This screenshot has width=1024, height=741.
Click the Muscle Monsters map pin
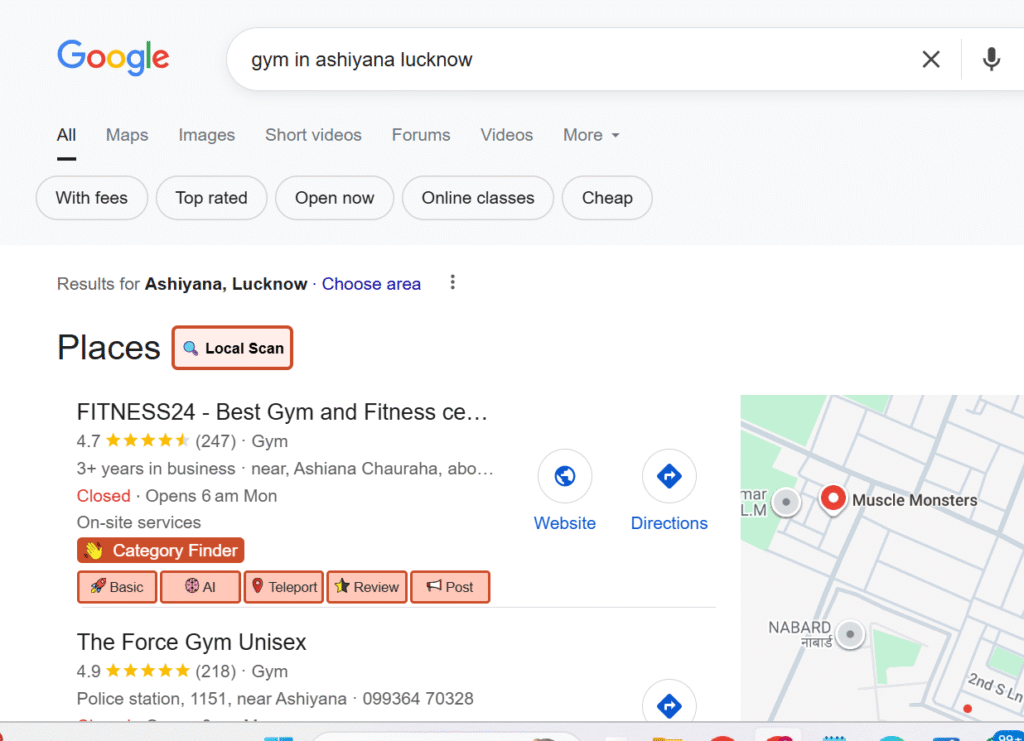click(x=832, y=499)
